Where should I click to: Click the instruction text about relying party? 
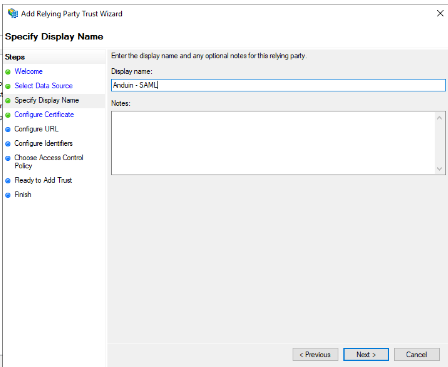[208, 56]
